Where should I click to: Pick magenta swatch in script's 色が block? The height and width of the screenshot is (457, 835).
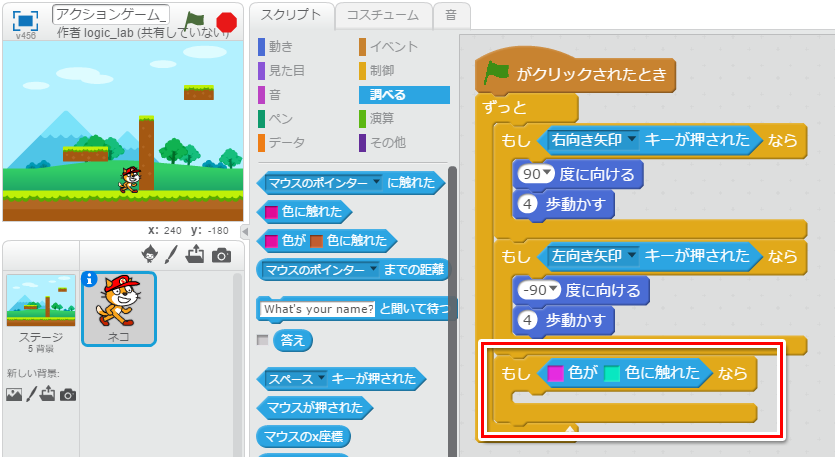click(555, 373)
